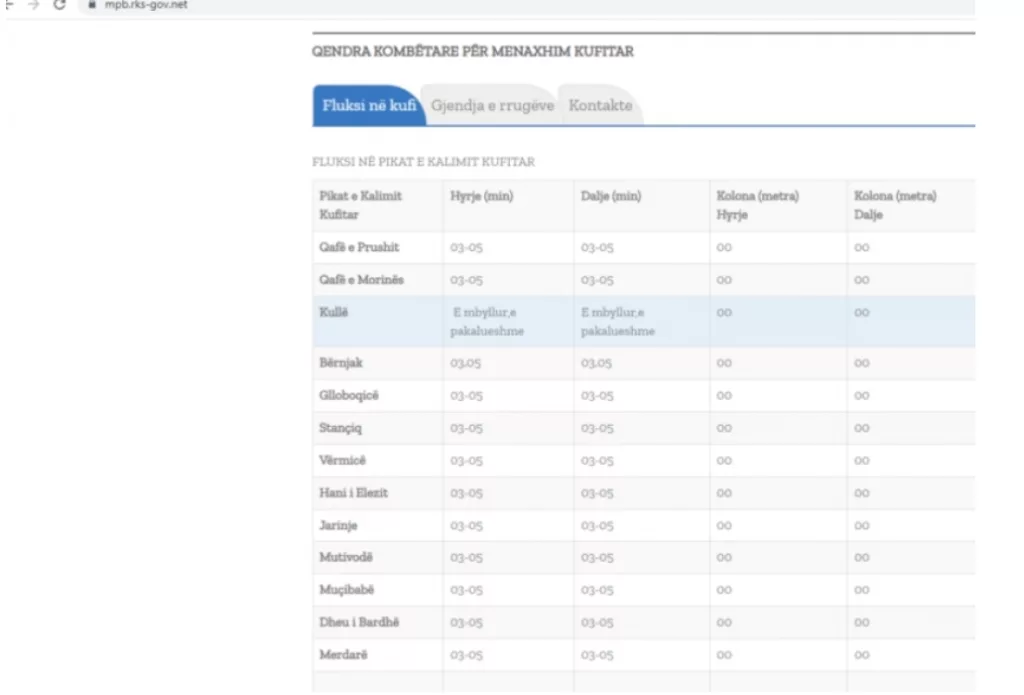
Task: Click Muçibabë Dalje value 03-05
Action: [x=597, y=590]
